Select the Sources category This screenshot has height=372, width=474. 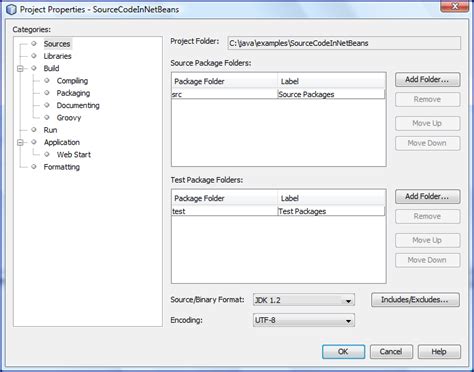click(x=57, y=44)
